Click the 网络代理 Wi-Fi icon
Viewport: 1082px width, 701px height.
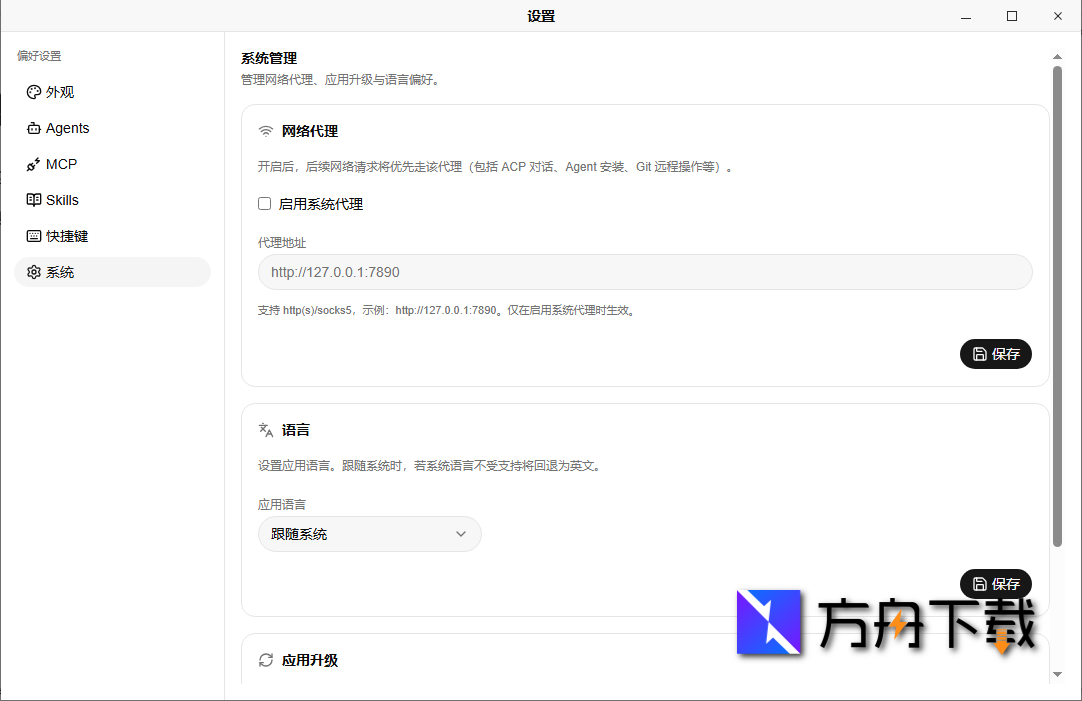(265, 131)
